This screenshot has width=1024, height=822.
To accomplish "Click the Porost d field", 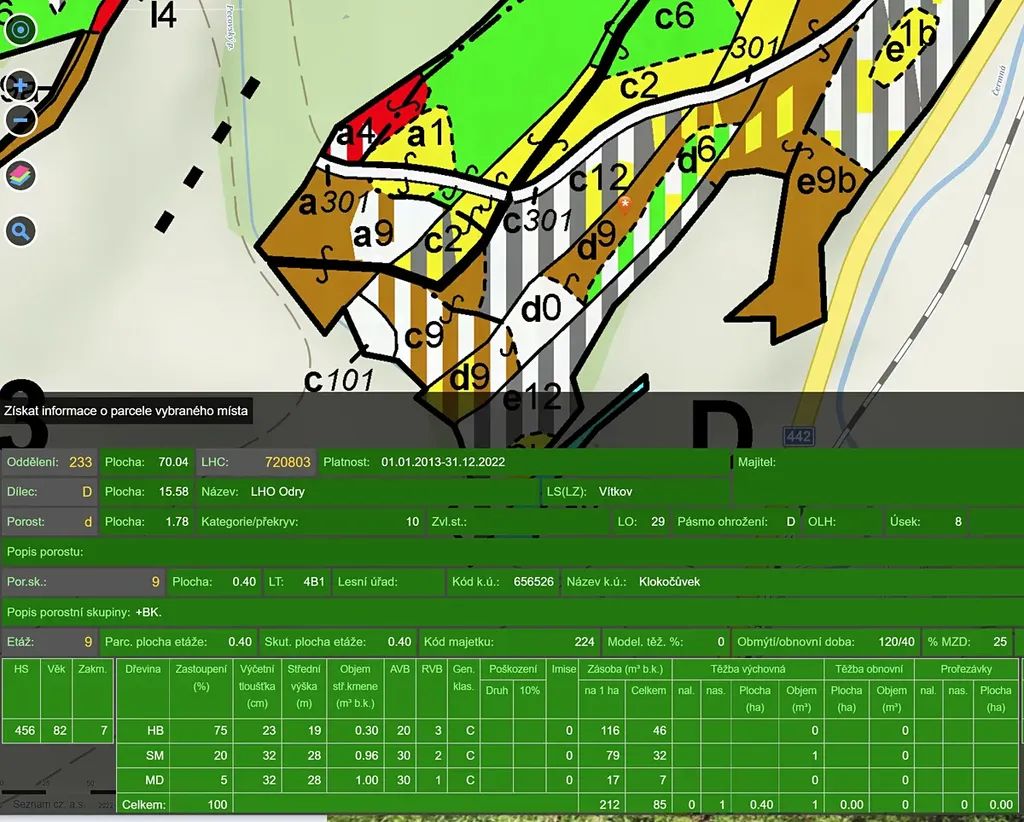I will tap(49, 521).
